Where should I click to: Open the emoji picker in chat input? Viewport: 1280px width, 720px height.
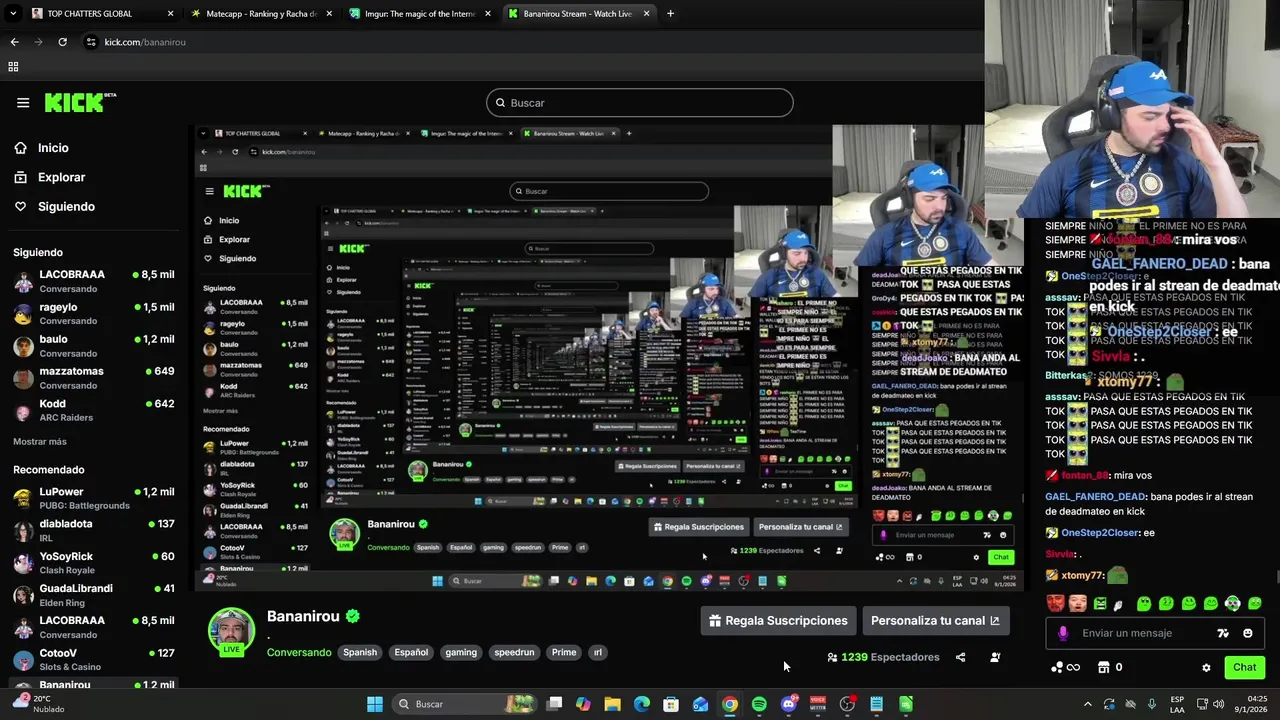1248,633
